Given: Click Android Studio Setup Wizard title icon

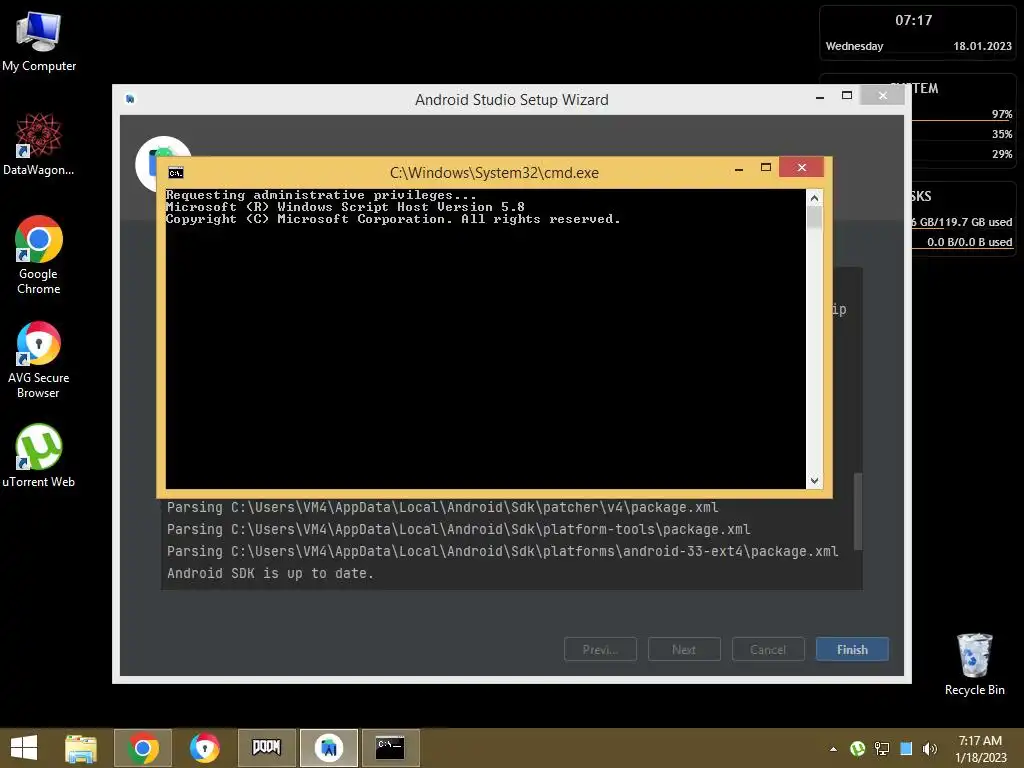Looking at the screenshot, I should pyautogui.click(x=130, y=99).
